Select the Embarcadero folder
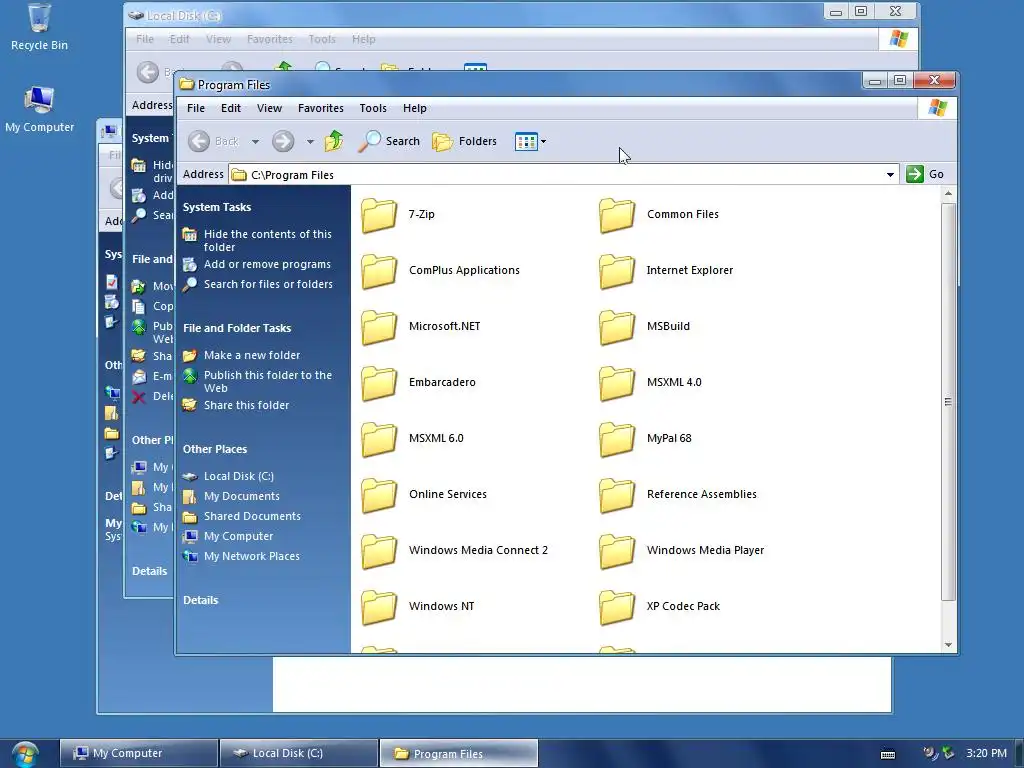The image size is (1024, 768). click(418, 383)
